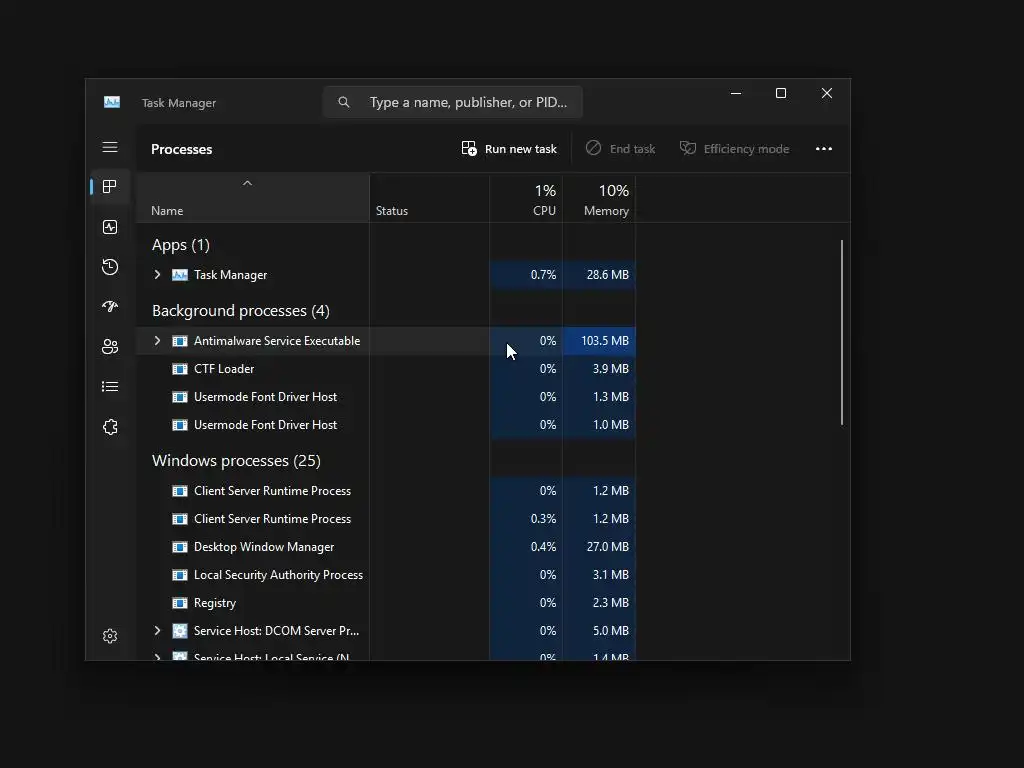Expand Antimalware Service Executable row
Viewport: 1024px width, 768px height.
(x=157, y=341)
